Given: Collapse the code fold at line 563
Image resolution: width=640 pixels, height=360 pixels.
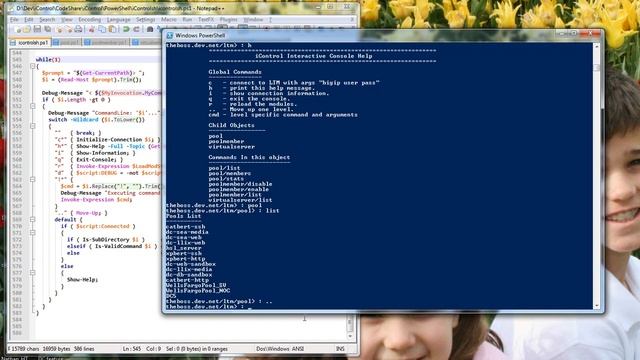Looking at the screenshot, I should tap(33, 180).
